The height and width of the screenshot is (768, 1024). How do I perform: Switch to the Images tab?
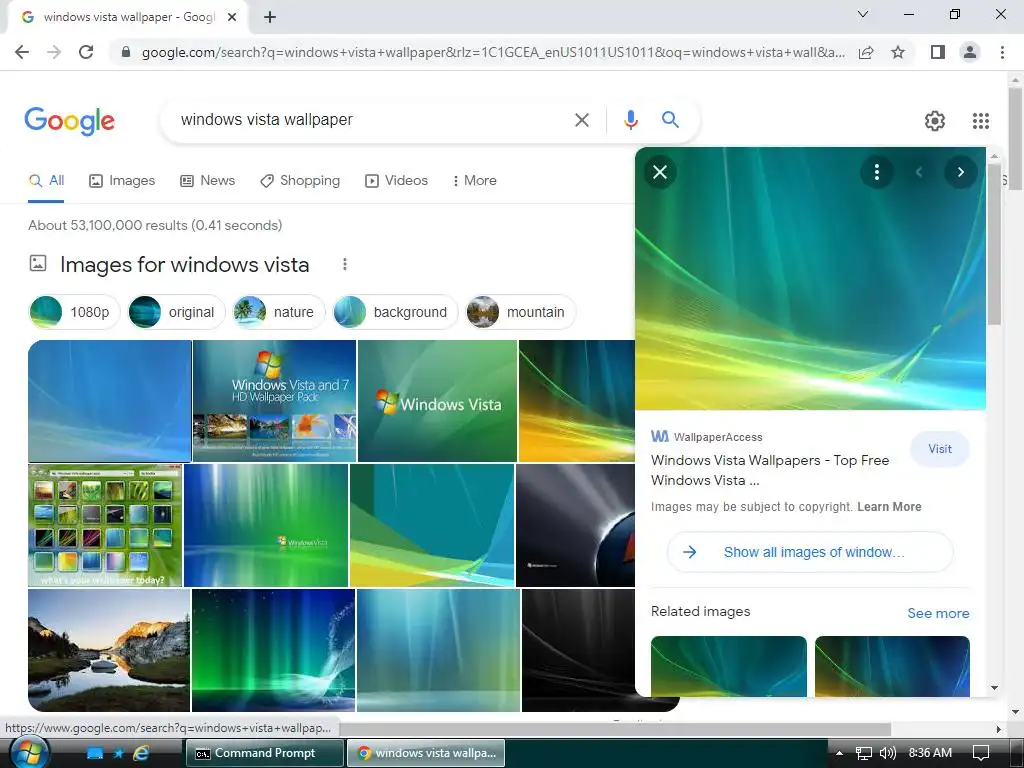pos(122,181)
